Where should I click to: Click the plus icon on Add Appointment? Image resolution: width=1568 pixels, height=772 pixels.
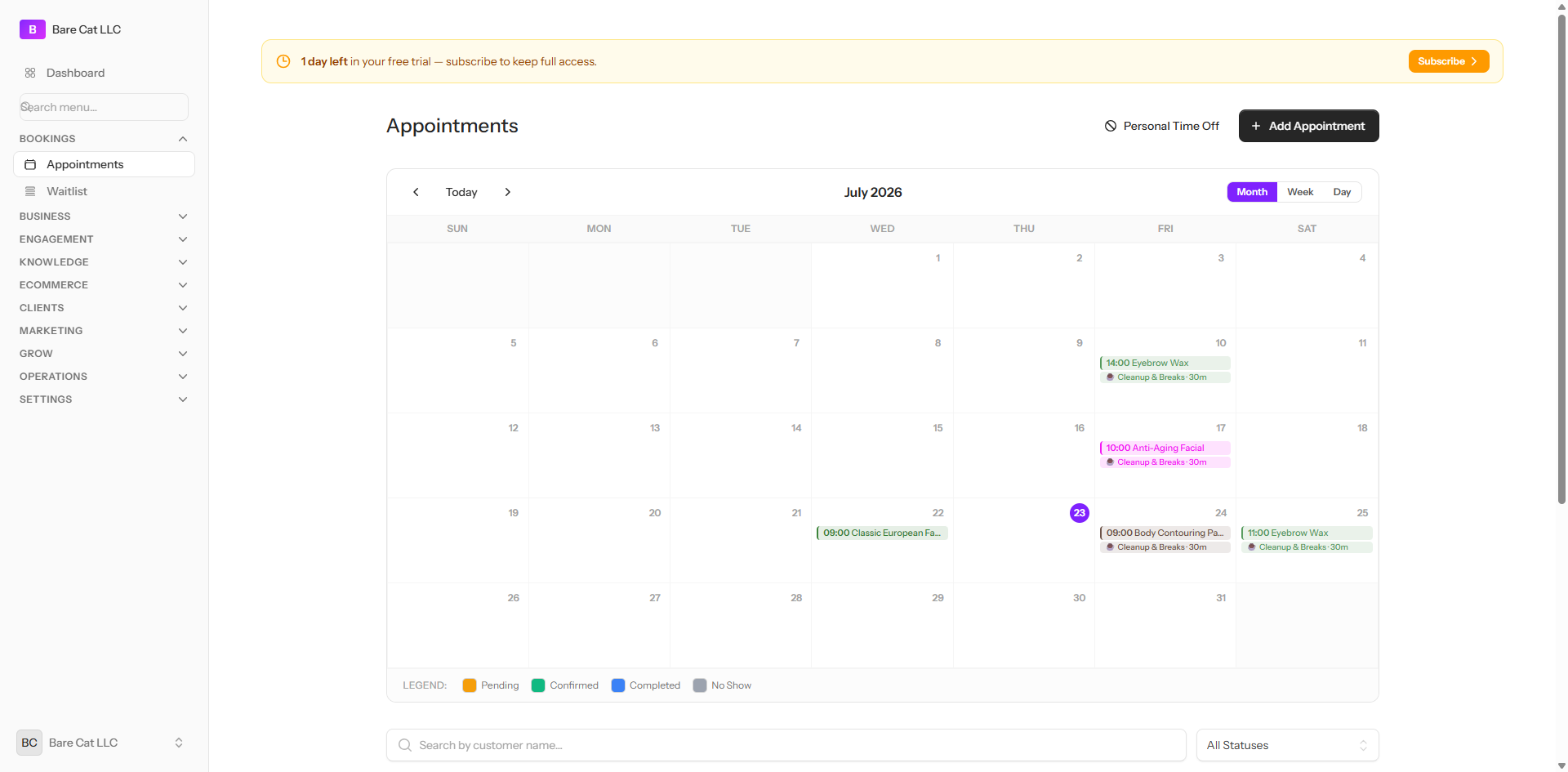coord(1256,126)
